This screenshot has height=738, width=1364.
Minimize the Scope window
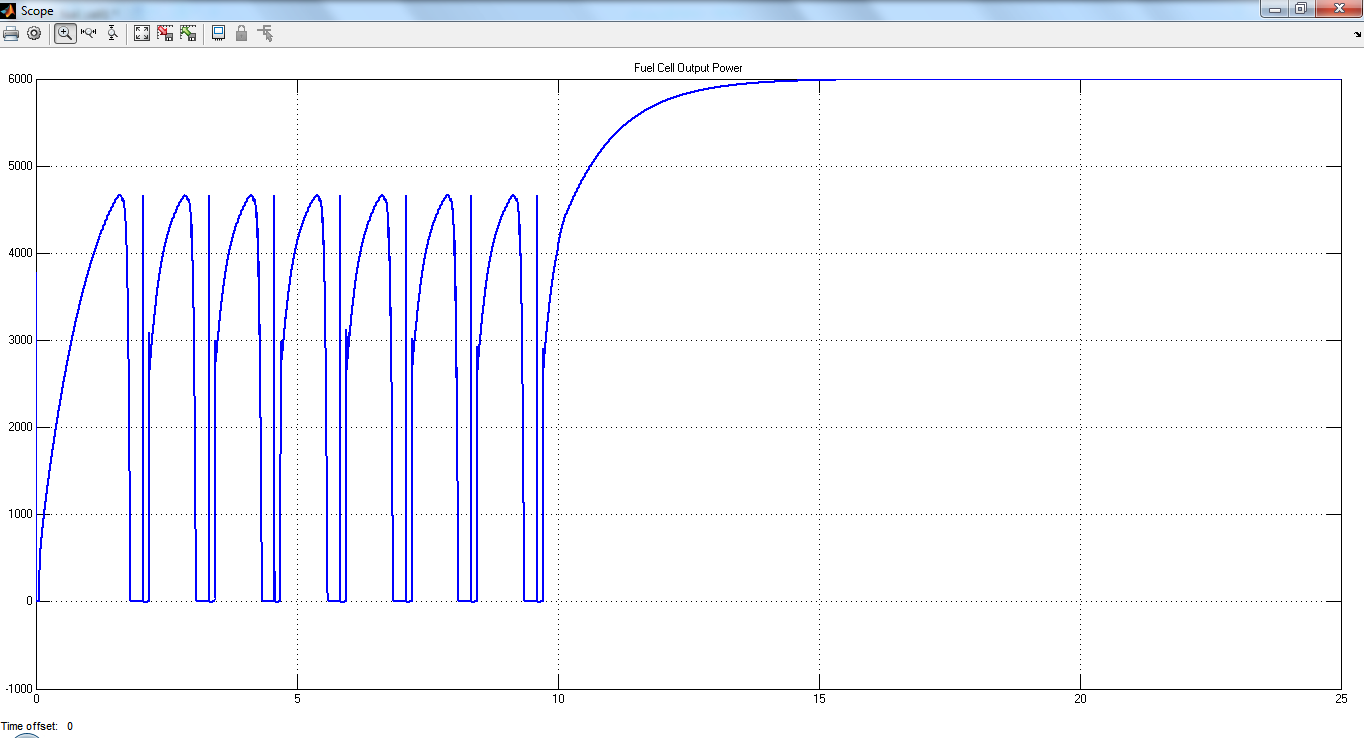point(1273,9)
